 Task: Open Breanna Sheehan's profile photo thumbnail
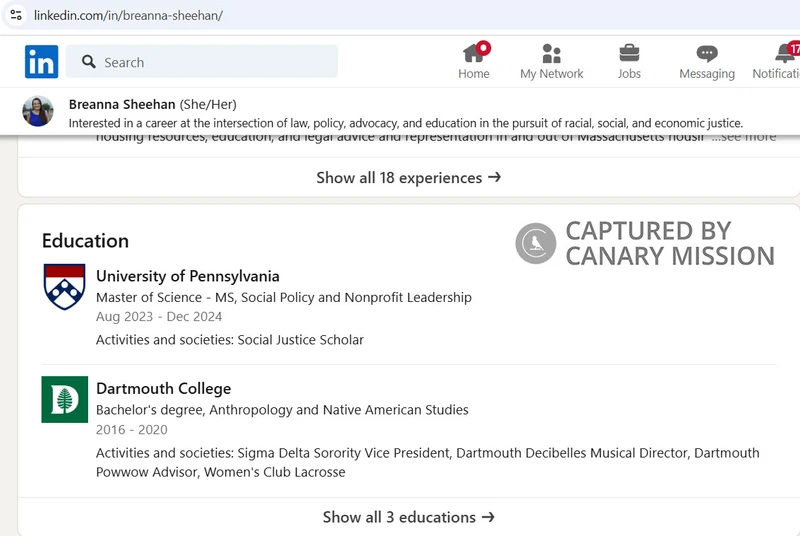pyautogui.click(x=38, y=111)
